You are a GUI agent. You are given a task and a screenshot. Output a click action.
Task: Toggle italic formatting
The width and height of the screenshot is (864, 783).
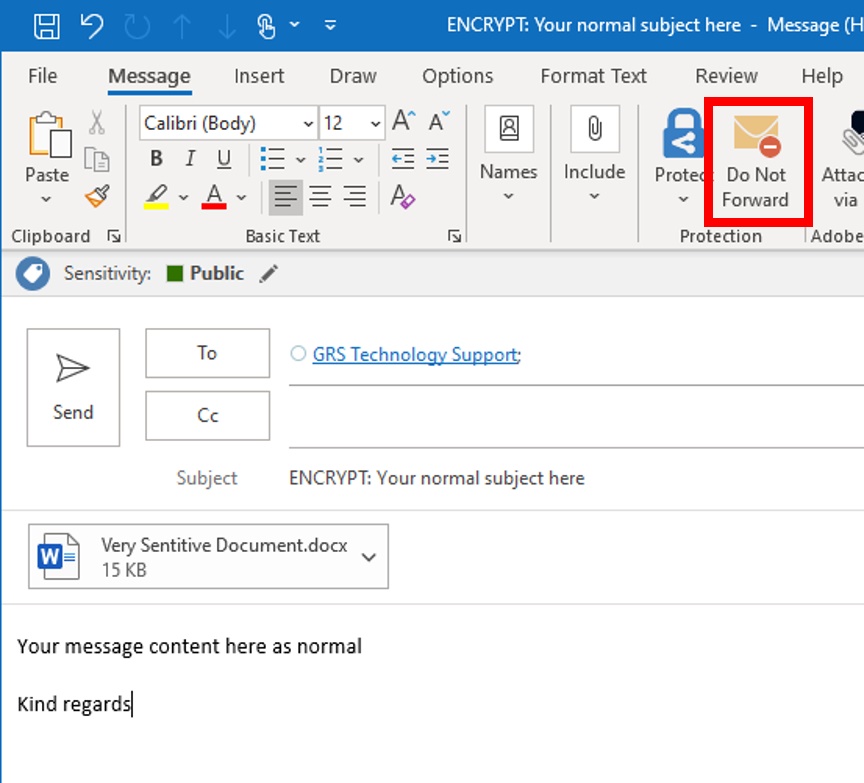(x=189, y=158)
